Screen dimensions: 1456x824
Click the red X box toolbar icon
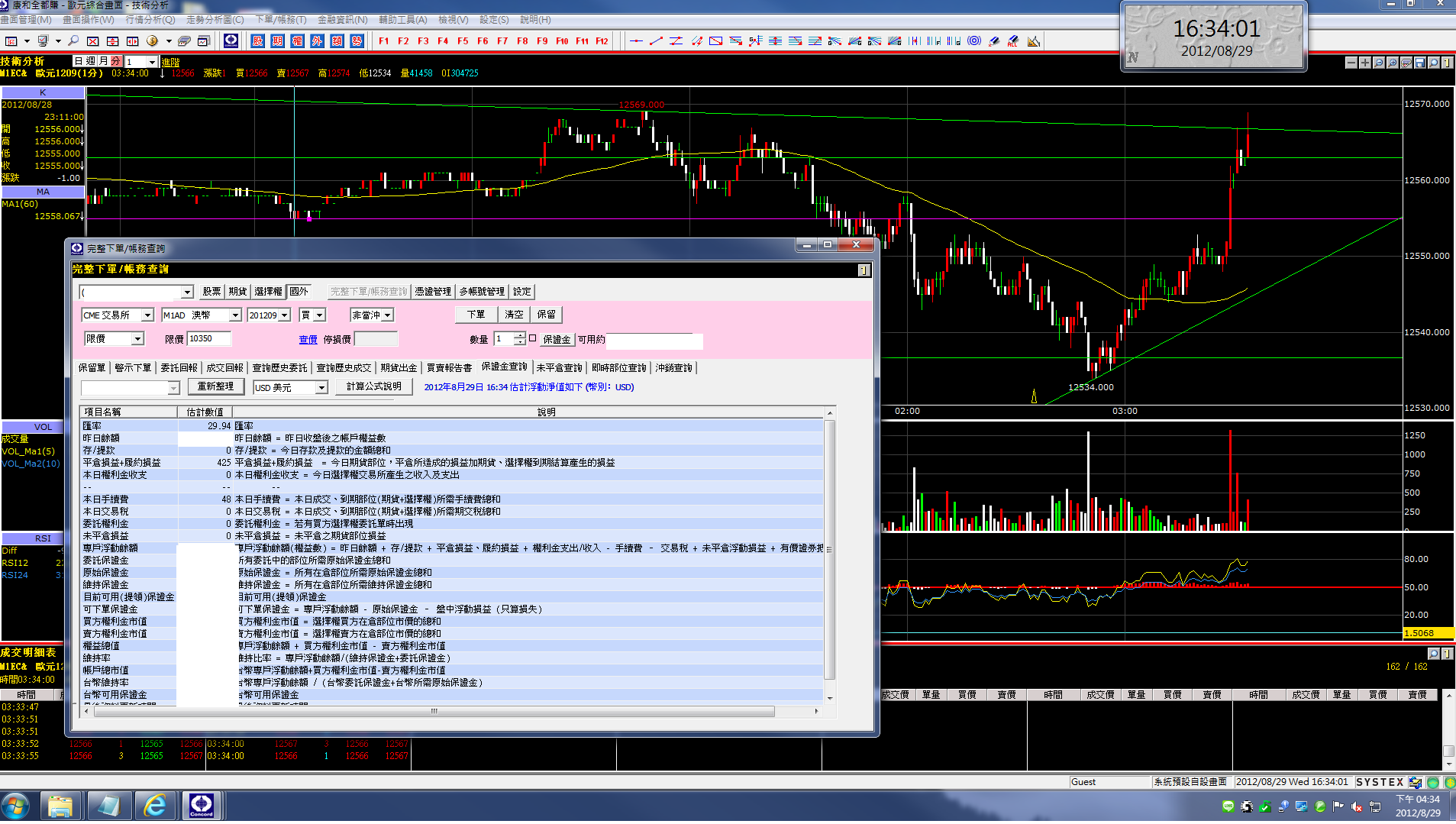click(93, 41)
